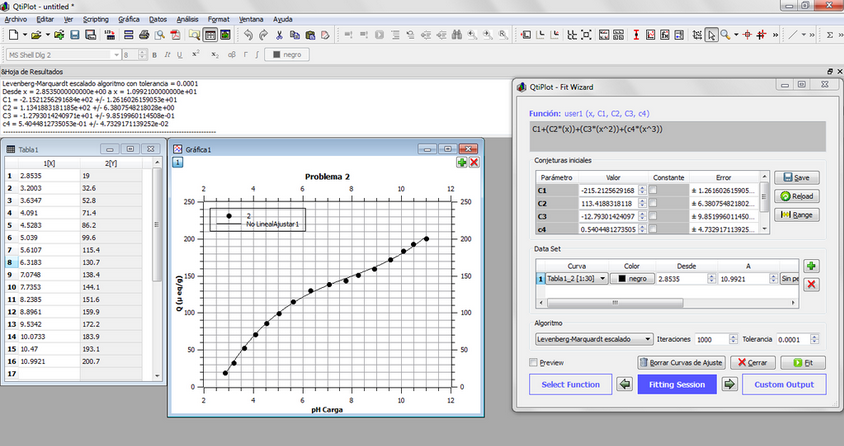This screenshot has height=446, width=844.
Task: Click the zoom magnifier tool icon
Action: click(x=726, y=35)
